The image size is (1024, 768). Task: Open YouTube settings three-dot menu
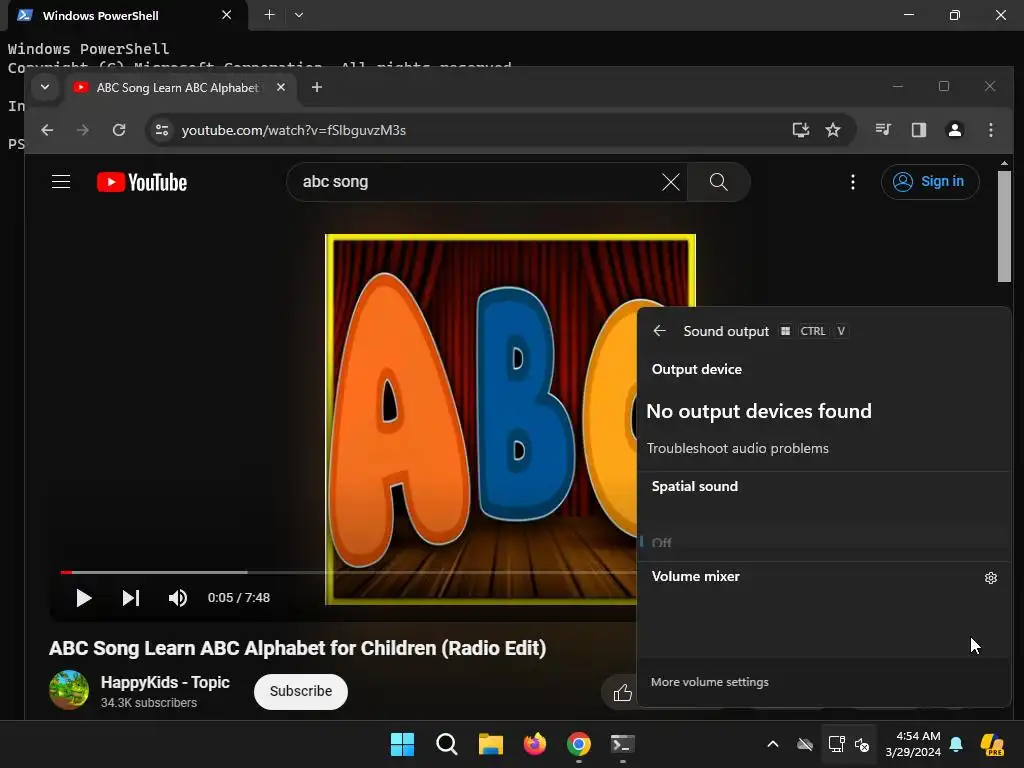click(852, 182)
